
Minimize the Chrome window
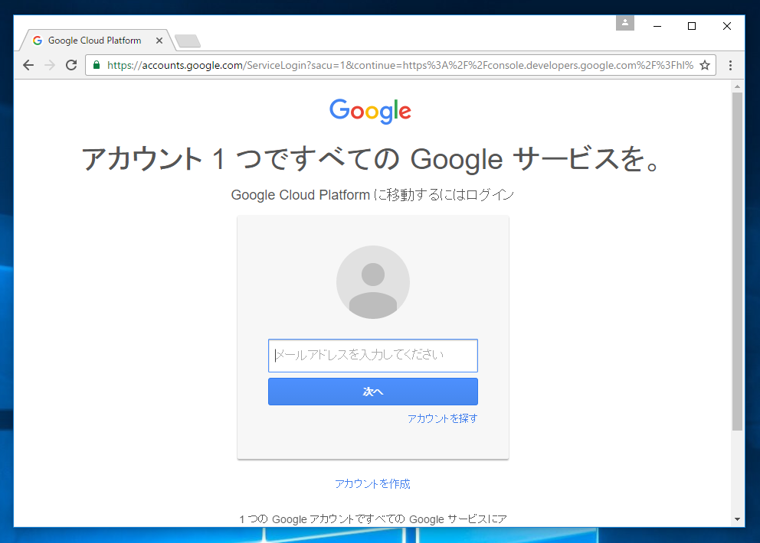pyautogui.click(x=657, y=26)
